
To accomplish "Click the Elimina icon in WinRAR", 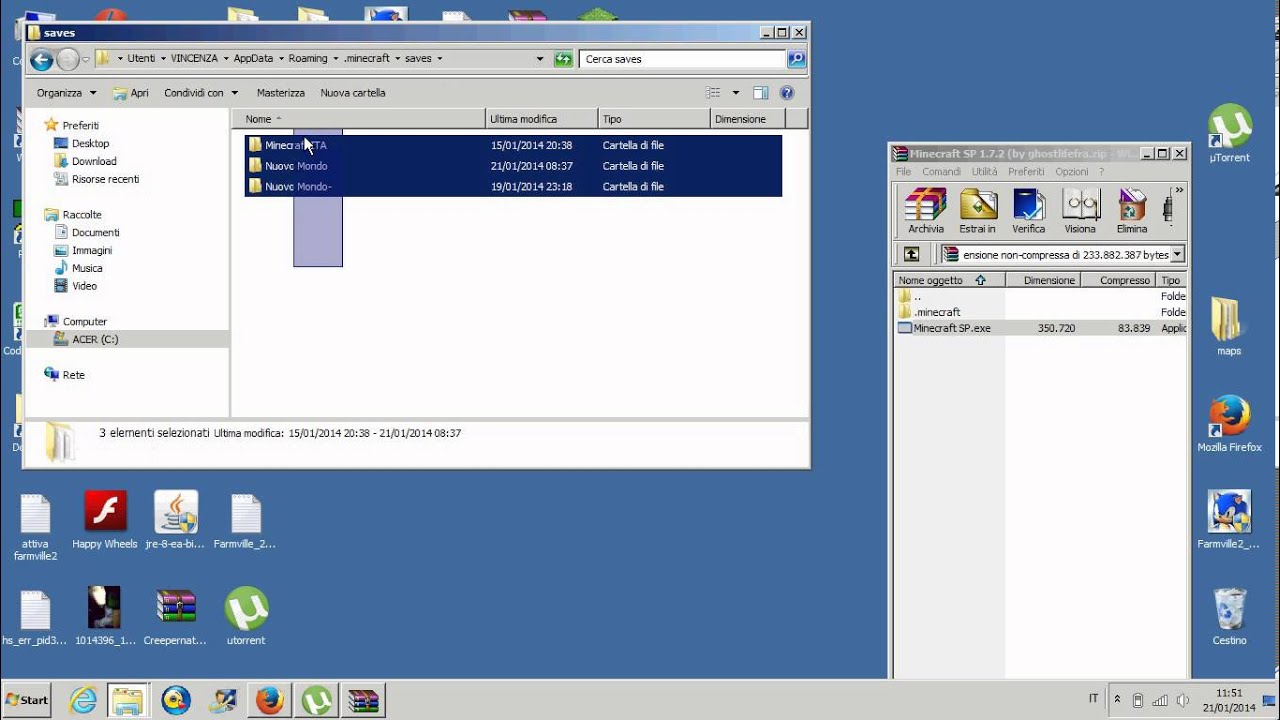I will click(x=1132, y=210).
